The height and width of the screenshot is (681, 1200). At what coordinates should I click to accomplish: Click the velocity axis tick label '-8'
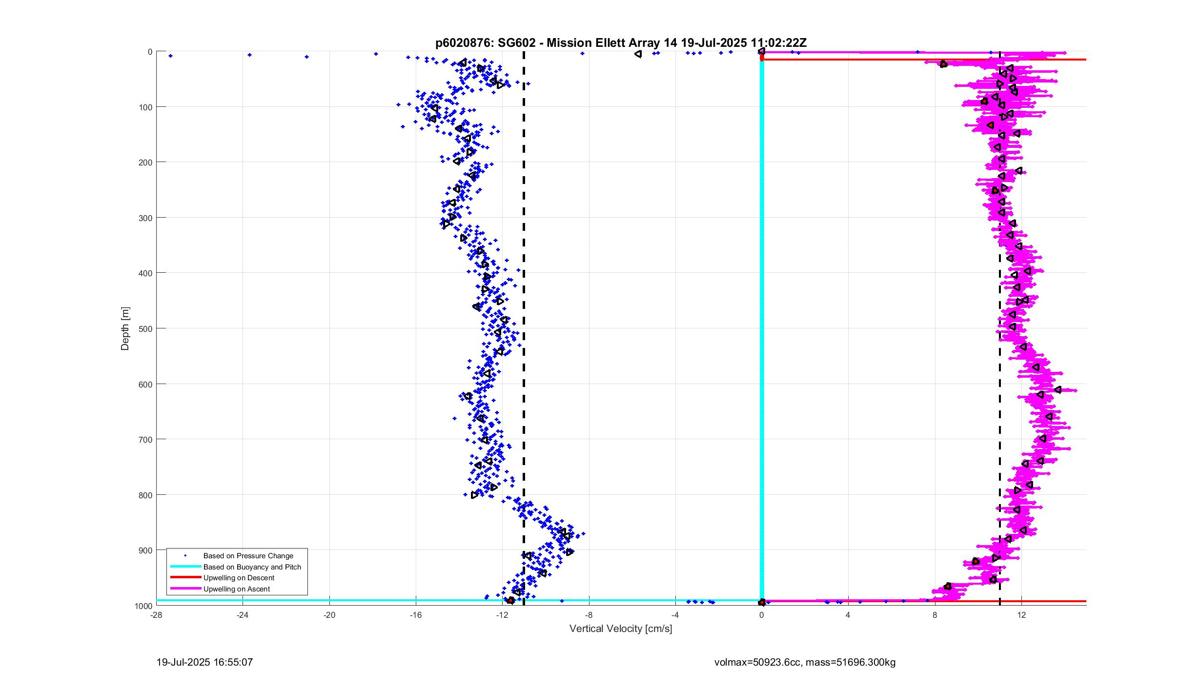pyautogui.click(x=589, y=615)
